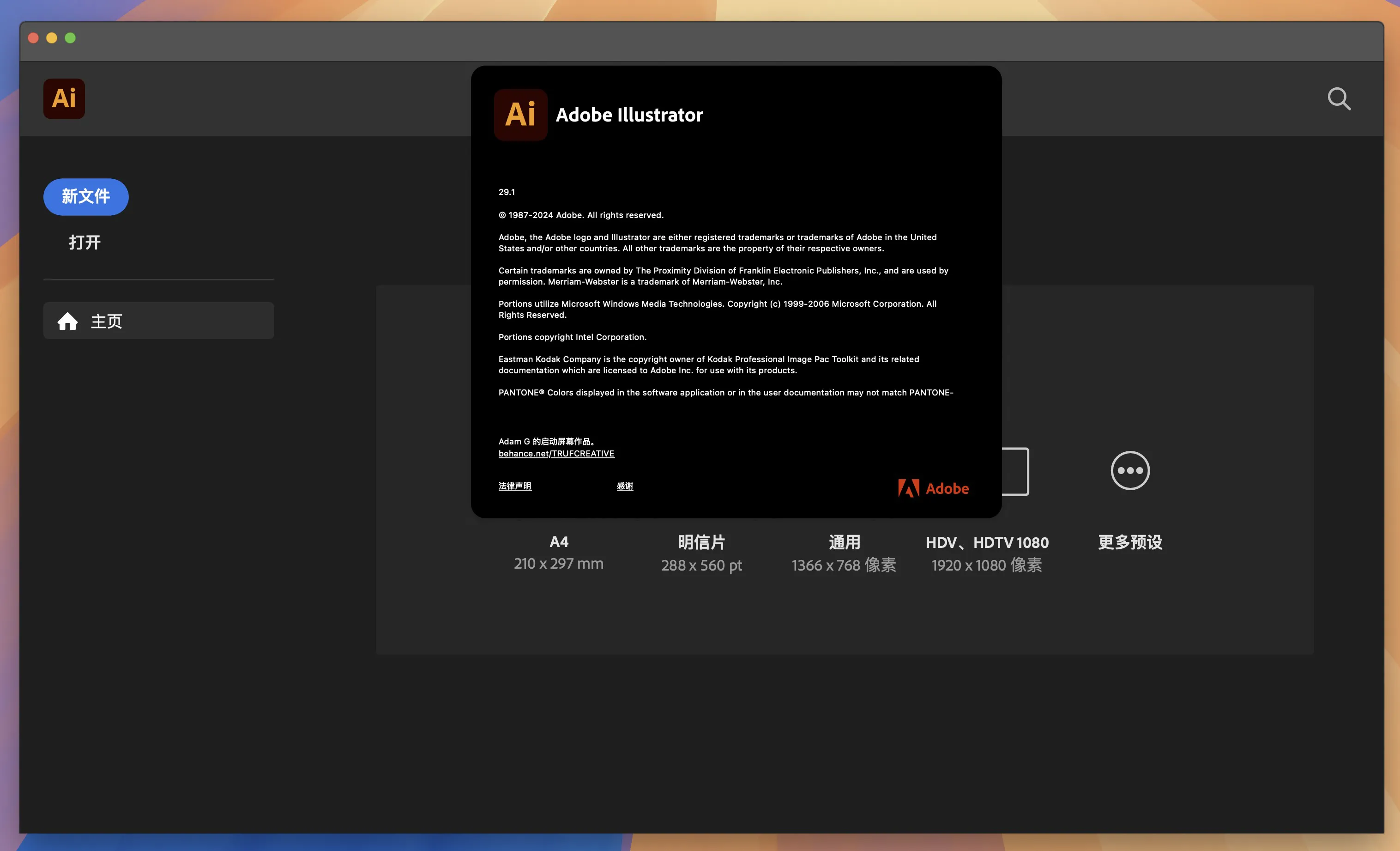Click the Ai icon in about dialog
Image resolution: width=1400 pixels, height=851 pixels.
[520, 114]
